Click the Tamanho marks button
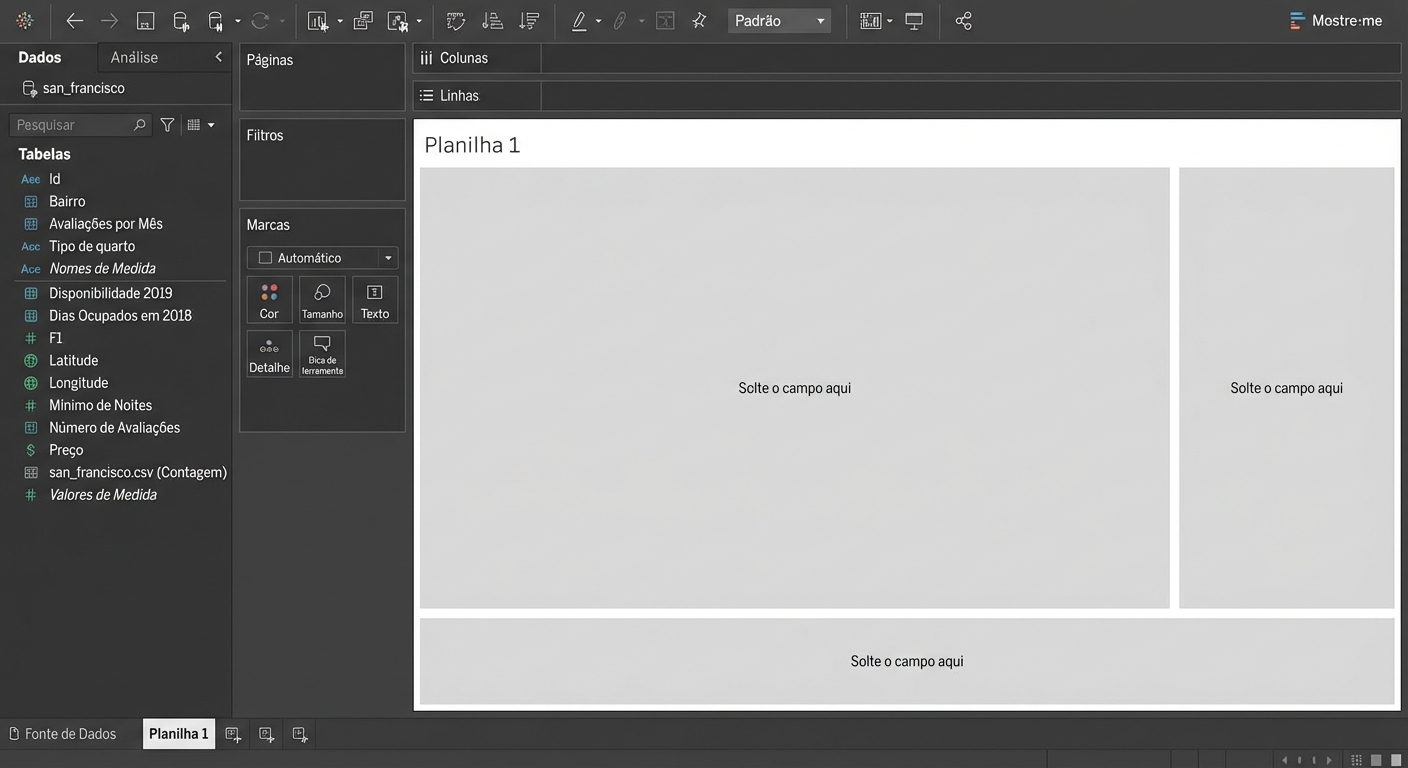 pos(322,300)
